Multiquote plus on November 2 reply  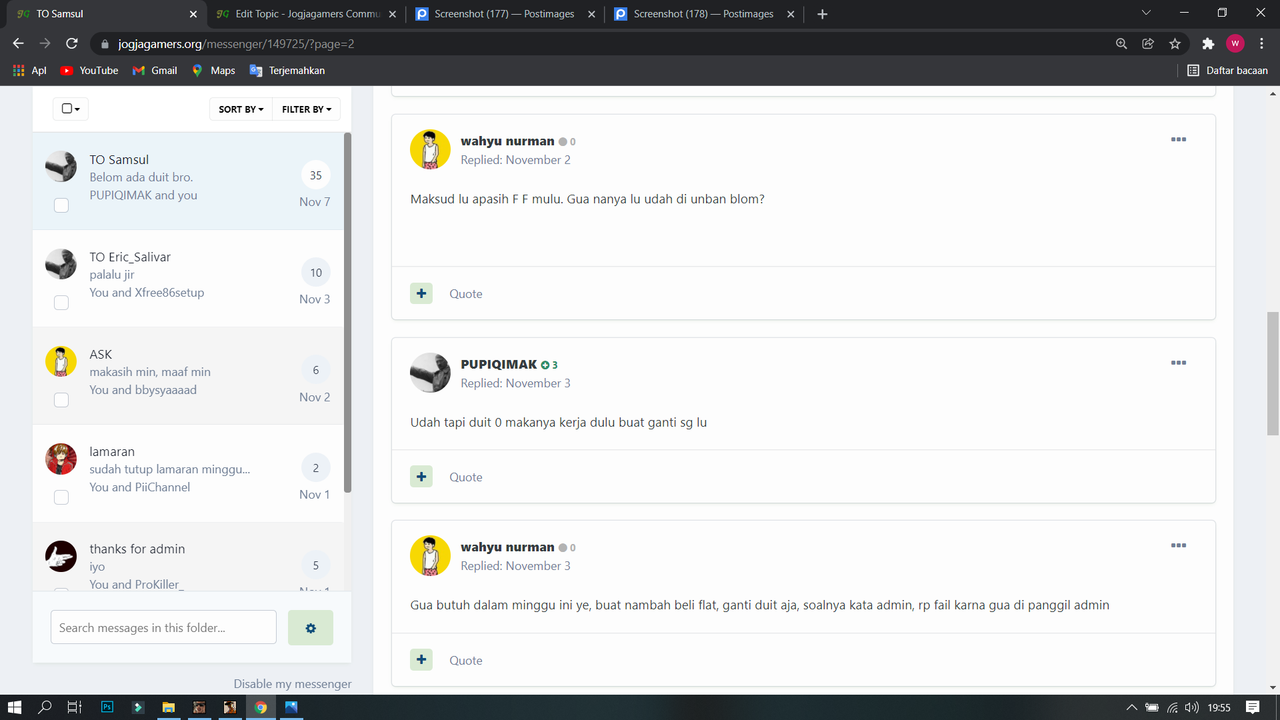tap(421, 293)
